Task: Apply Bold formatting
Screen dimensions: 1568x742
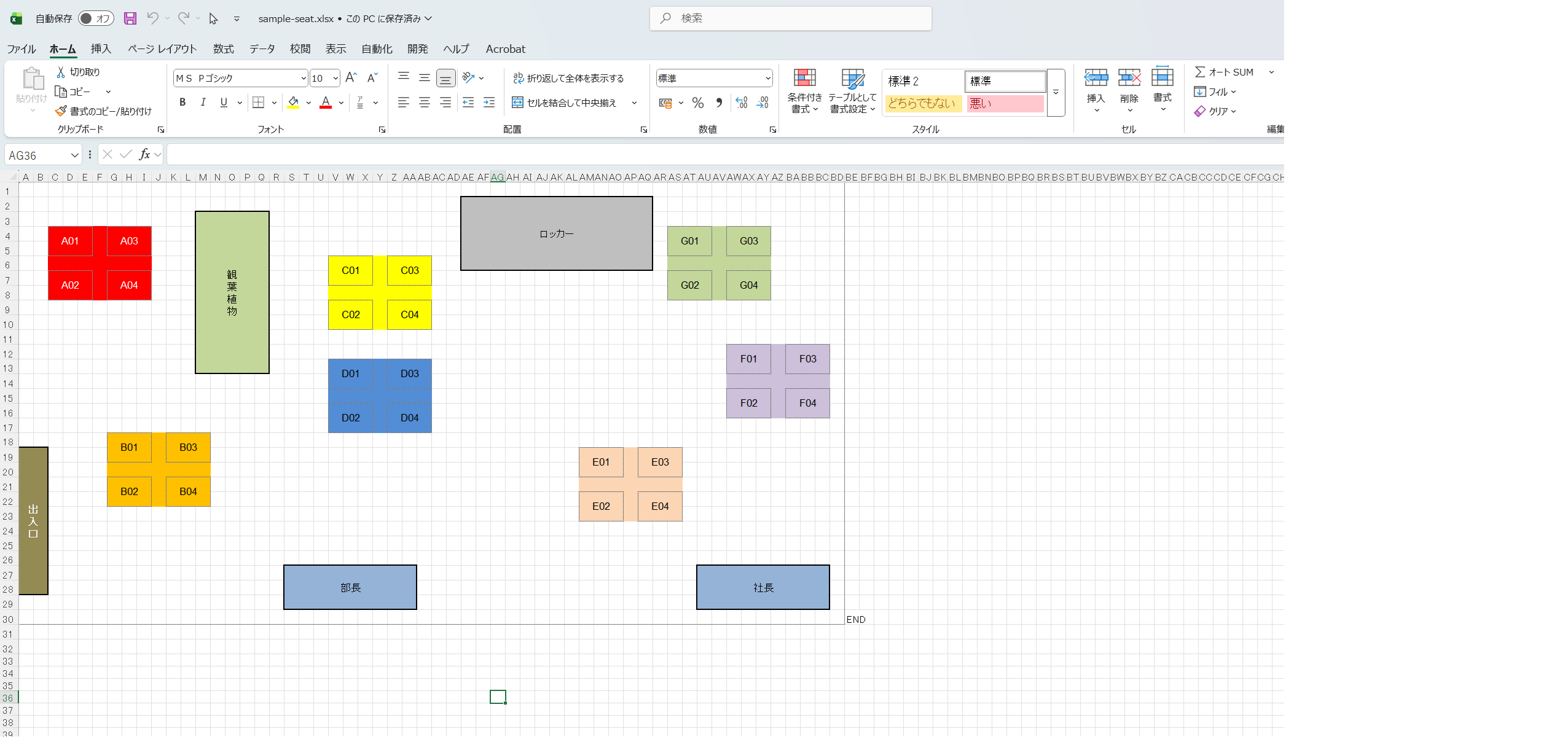Action: pyautogui.click(x=182, y=103)
